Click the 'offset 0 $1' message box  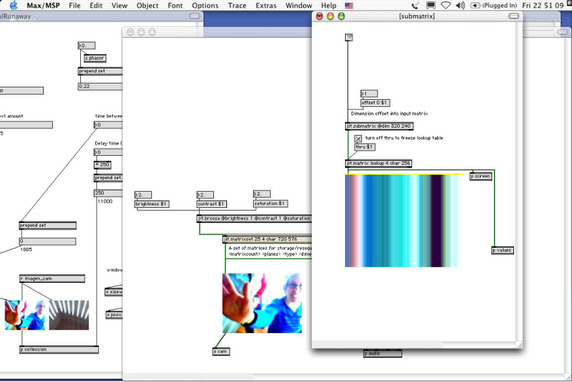[x=375, y=103]
